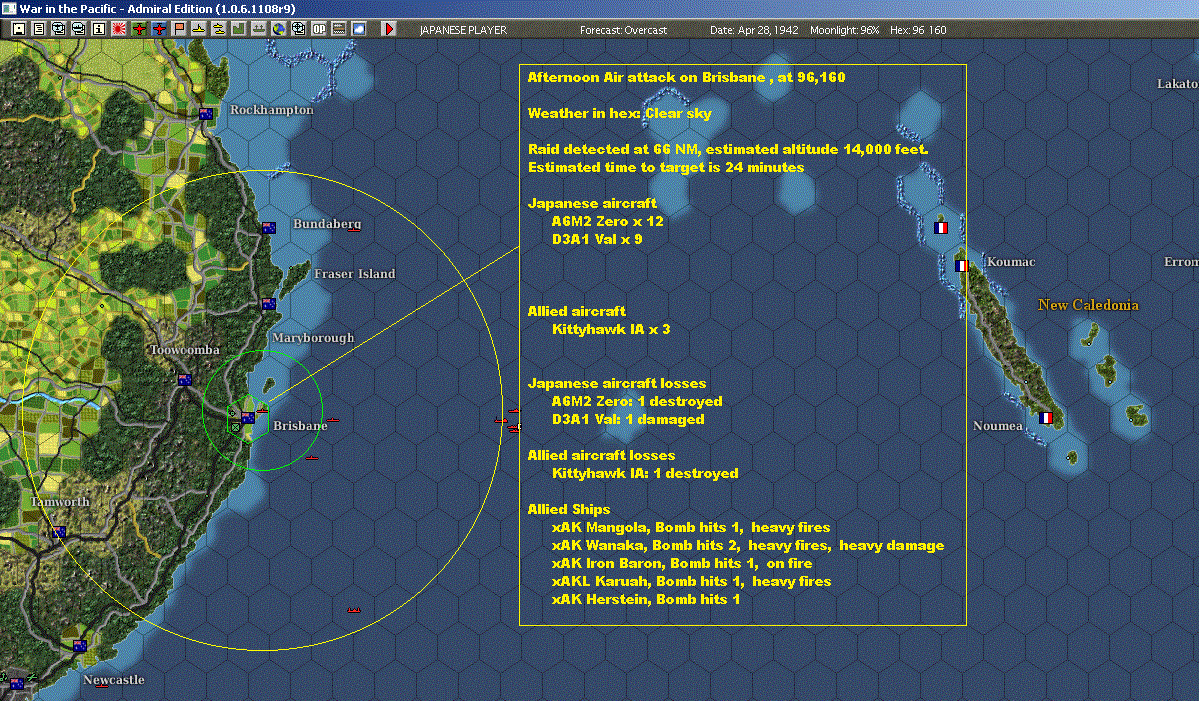Screen dimensions: 1199x701
Task: Click the 'Forecast: Overcast' status text
Action: coord(623,30)
